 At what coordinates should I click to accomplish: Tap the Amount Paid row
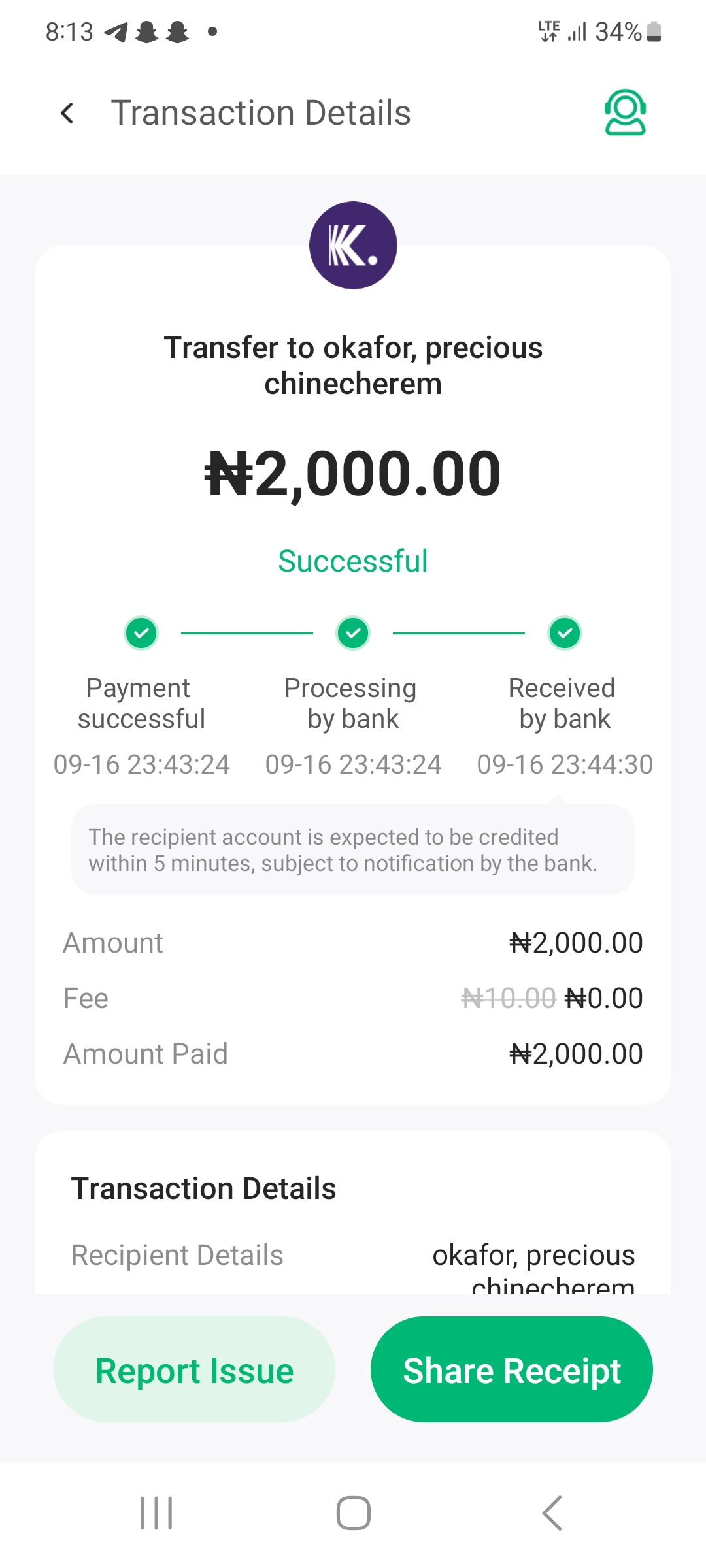[x=353, y=1054]
